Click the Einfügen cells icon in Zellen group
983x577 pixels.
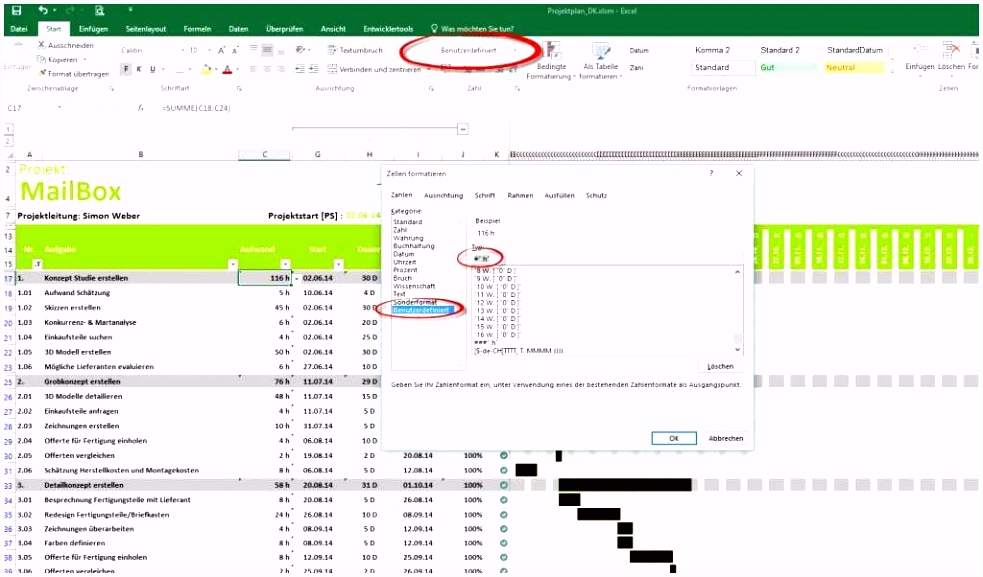[920, 51]
